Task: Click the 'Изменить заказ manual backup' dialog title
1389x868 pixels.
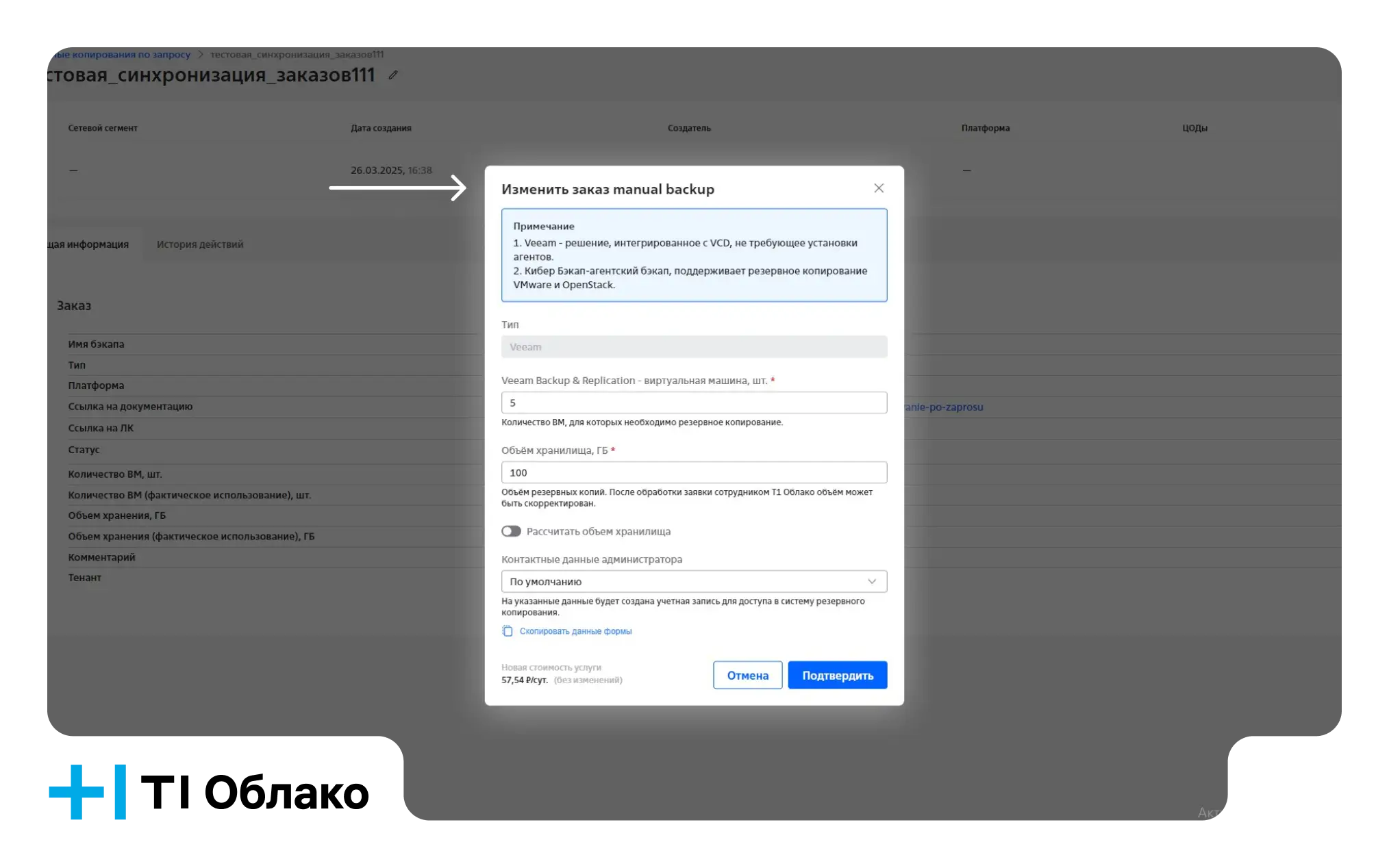Action: coord(608,189)
